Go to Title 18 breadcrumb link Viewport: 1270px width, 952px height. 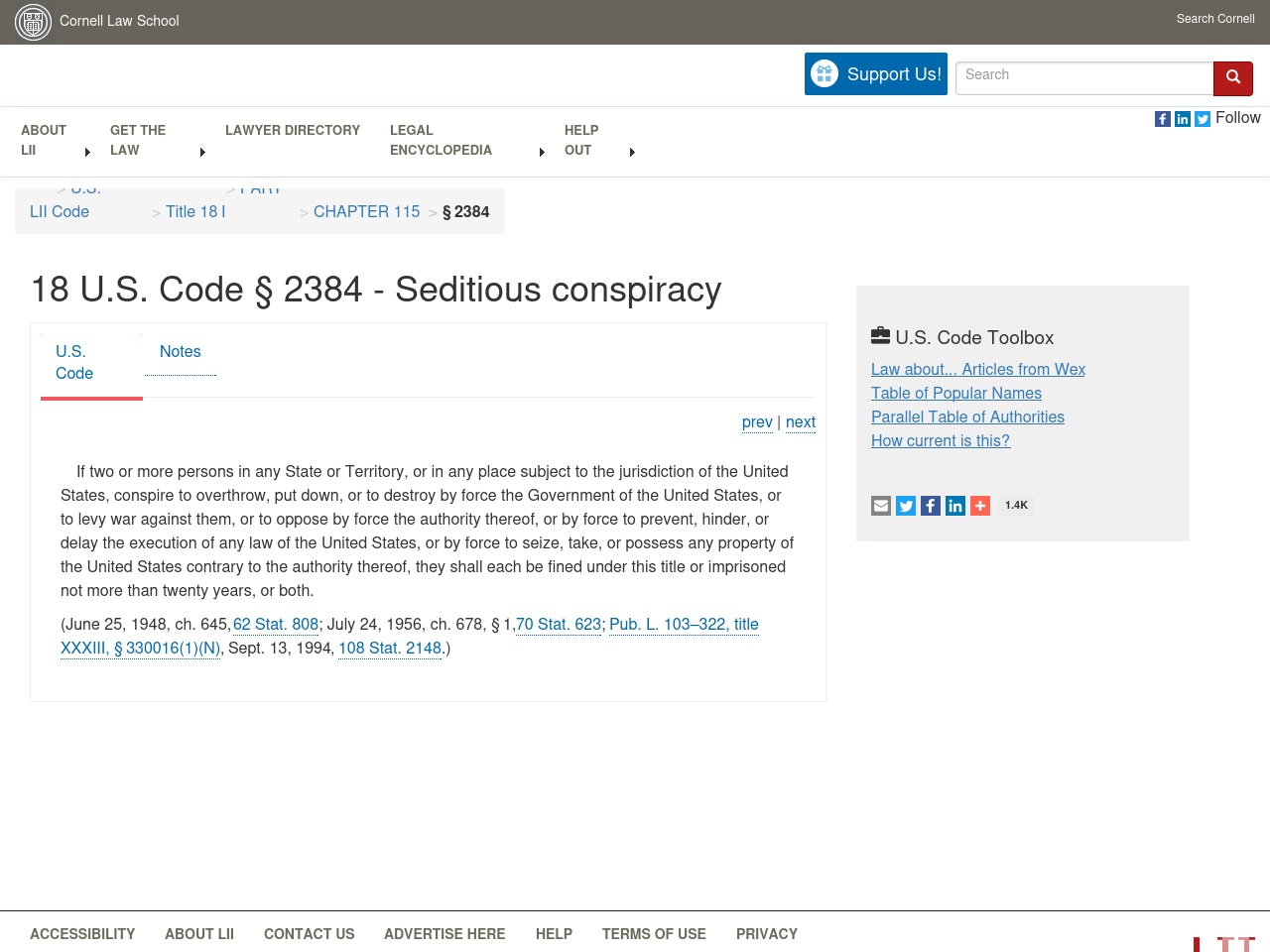[x=191, y=211]
